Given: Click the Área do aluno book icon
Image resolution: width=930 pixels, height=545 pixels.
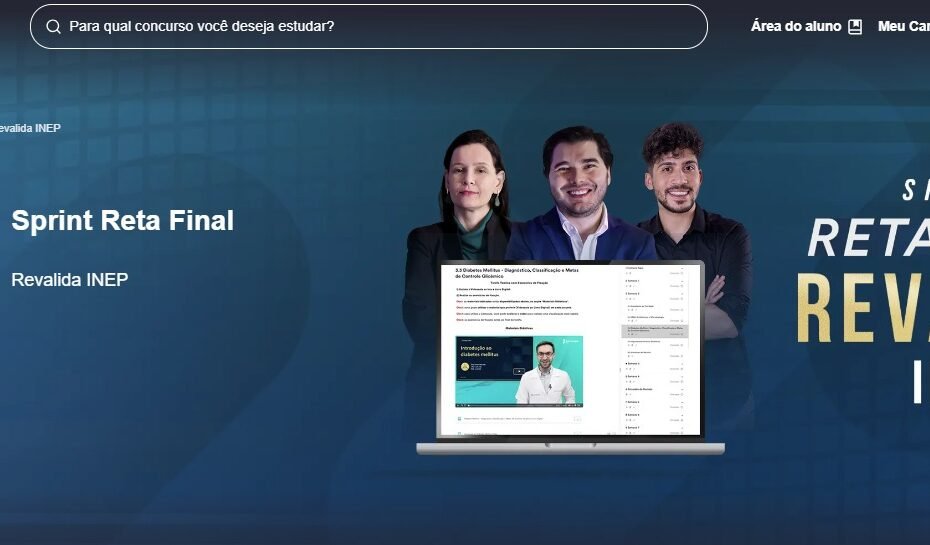Looking at the screenshot, I should pos(855,27).
